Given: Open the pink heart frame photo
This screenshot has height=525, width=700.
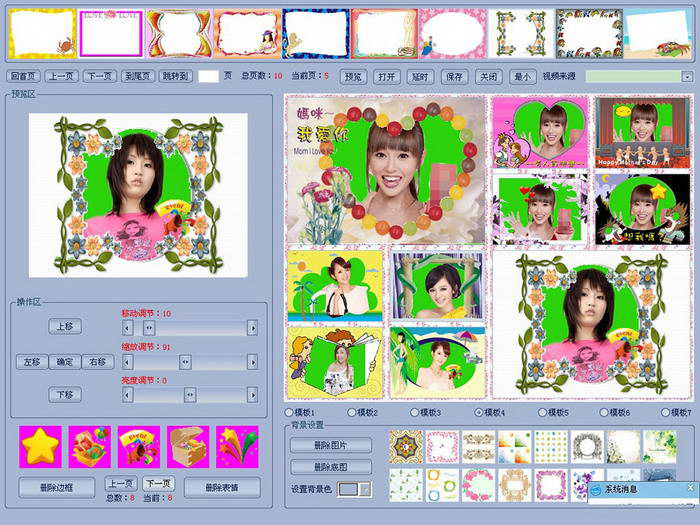Looking at the screenshot, I should tap(541, 133).
